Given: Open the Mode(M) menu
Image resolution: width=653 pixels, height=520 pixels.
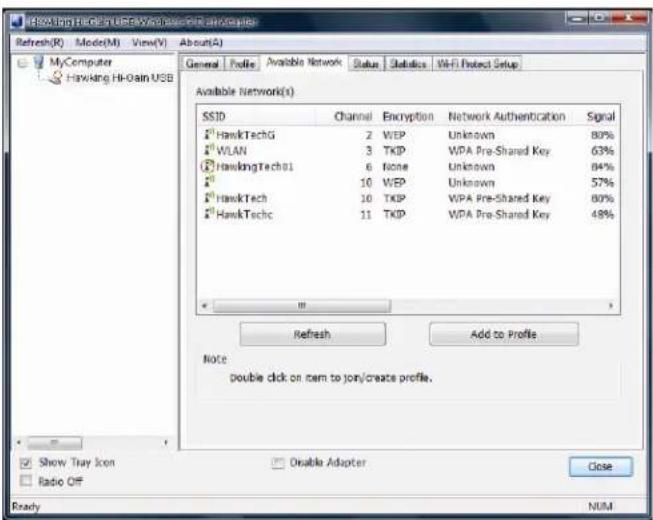Looking at the screenshot, I should point(98,42).
